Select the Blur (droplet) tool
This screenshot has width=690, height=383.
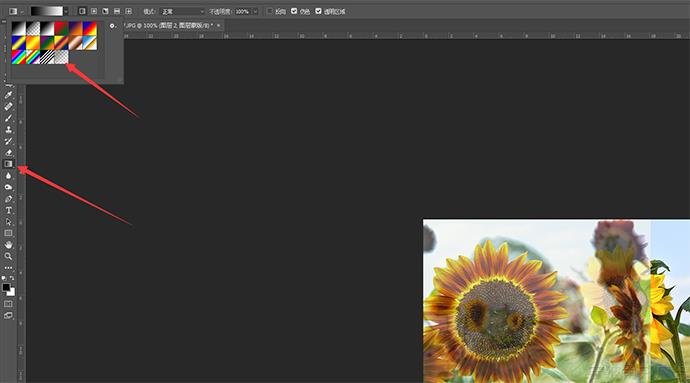pos(8,176)
